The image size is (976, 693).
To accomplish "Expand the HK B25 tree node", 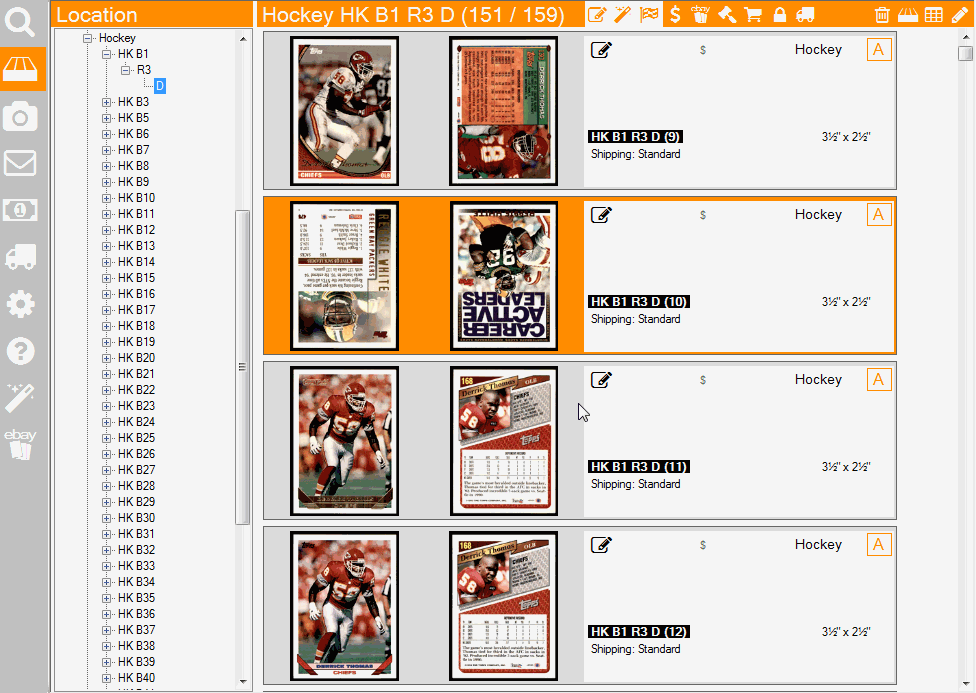I will (106, 438).
